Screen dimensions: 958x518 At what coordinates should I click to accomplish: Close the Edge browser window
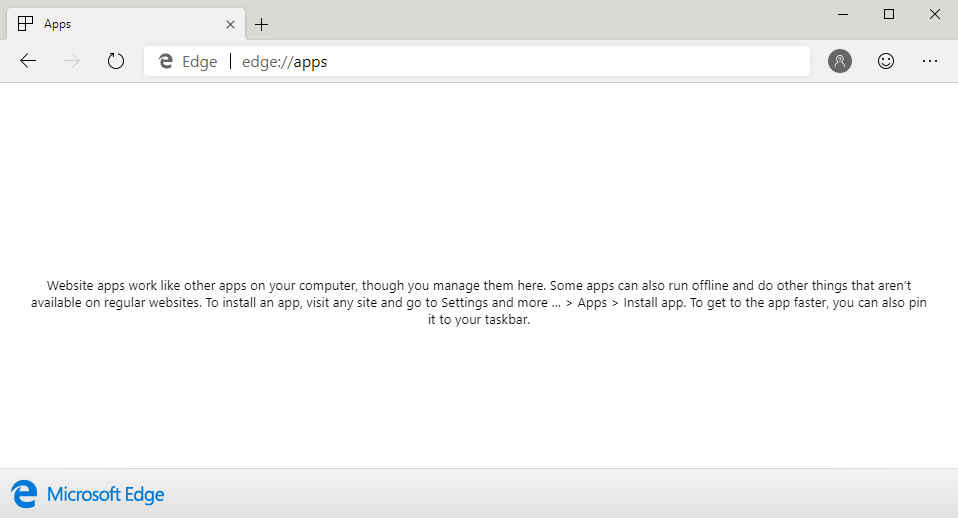pos(934,14)
